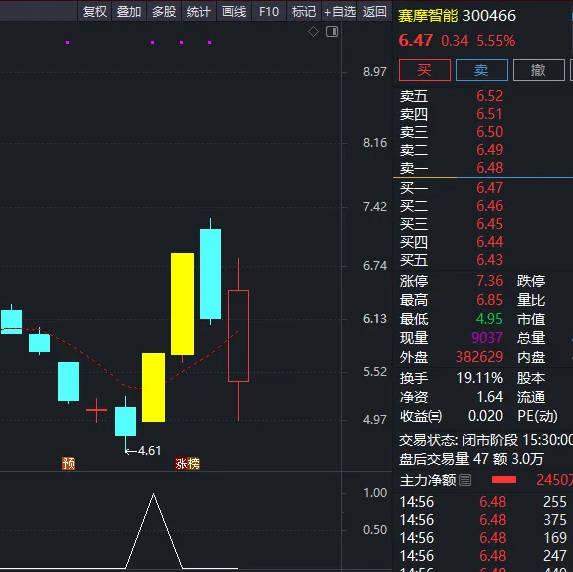Click the trade row with volume 255

click(483, 502)
